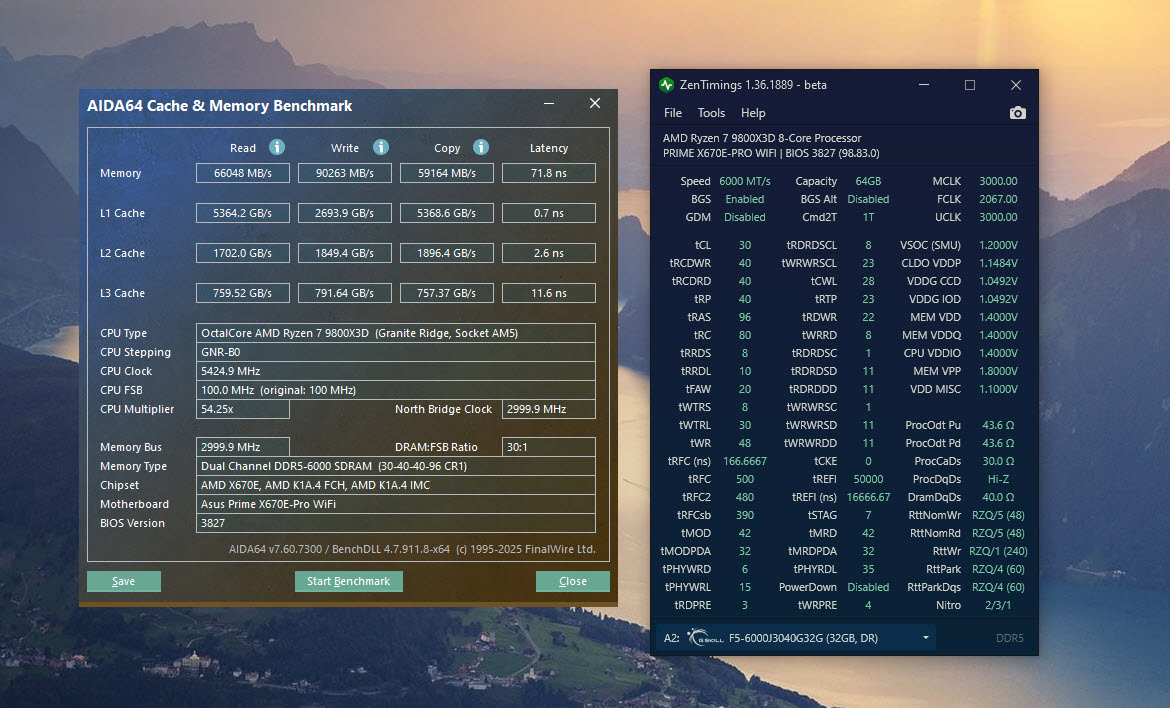Click the tREFI value 50000

tap(868, 479)
